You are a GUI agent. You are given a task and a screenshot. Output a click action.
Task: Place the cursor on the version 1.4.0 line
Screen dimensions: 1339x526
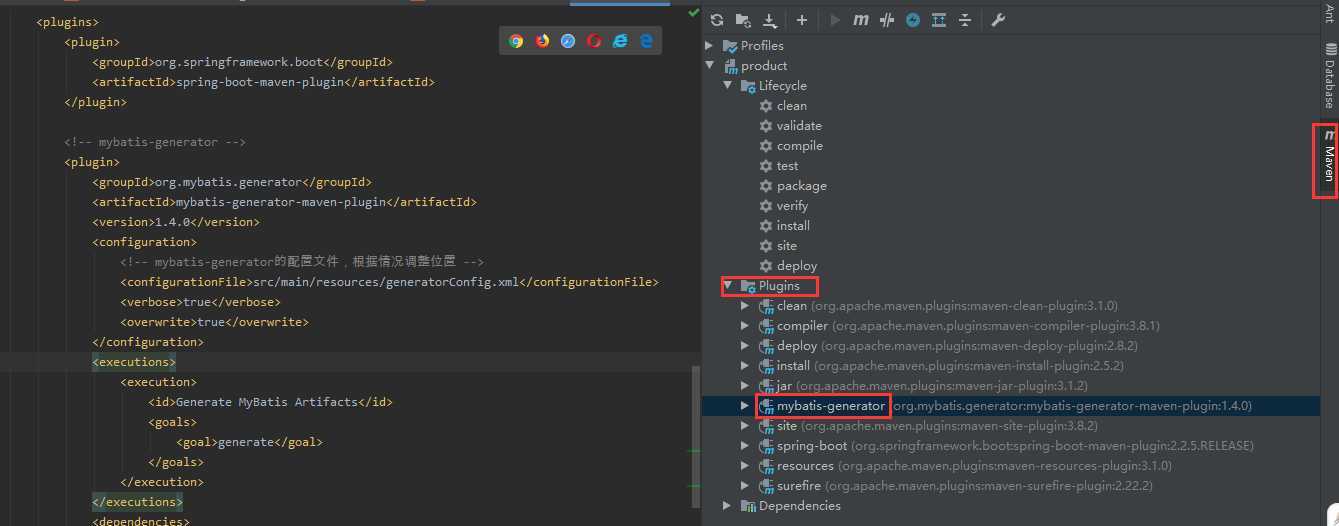pos(176,222)
